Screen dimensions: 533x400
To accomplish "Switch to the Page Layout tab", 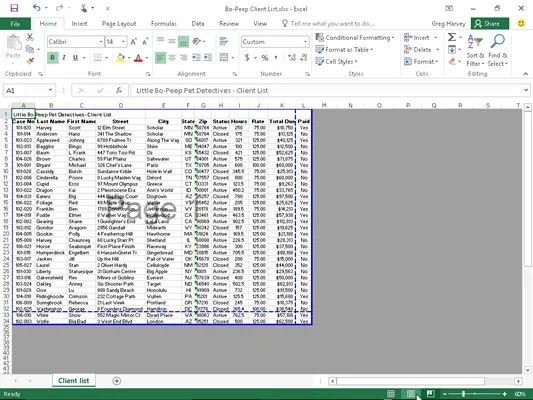I will coord(119,24).
